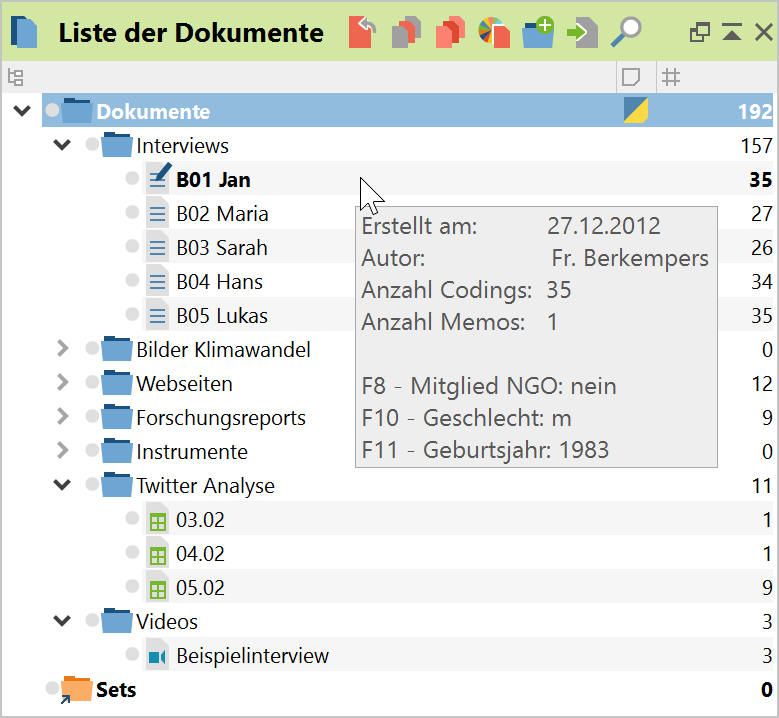Click the reset activations toolbar icon

(x=362, y=32)
